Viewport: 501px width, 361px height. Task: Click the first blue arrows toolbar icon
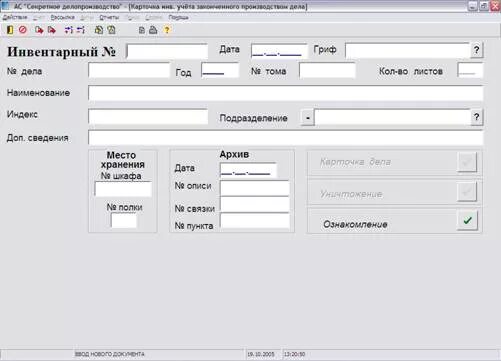[69, 30]
